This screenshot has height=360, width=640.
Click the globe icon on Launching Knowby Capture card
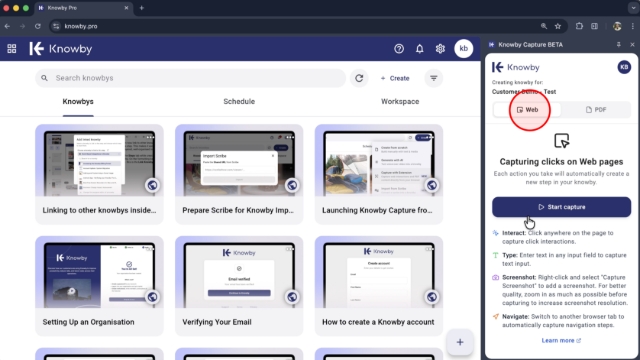pyautogui.click(x=432, y=185)
